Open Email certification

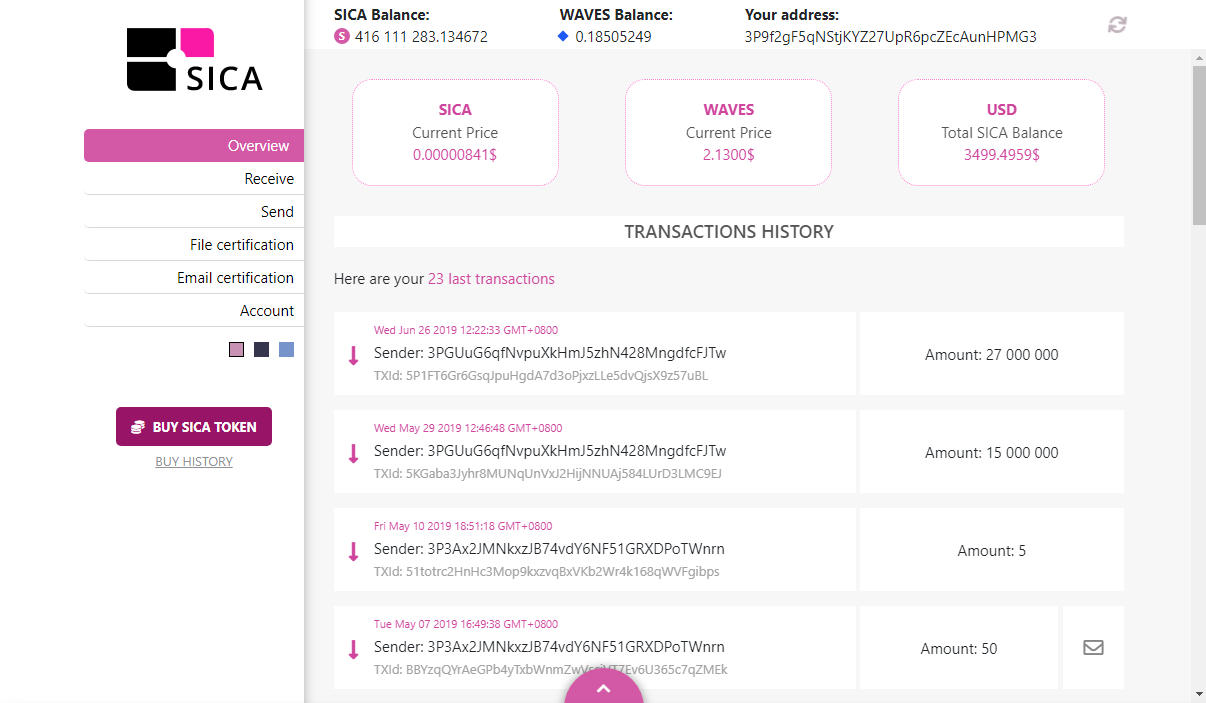(x=194, y=277)
